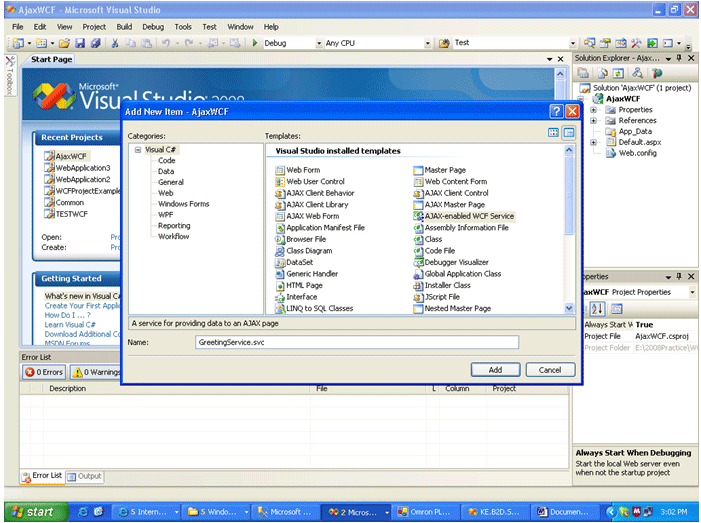Click the Properties icon in Solution Explorer toolbar
The image size is (701, 523).
583,73
